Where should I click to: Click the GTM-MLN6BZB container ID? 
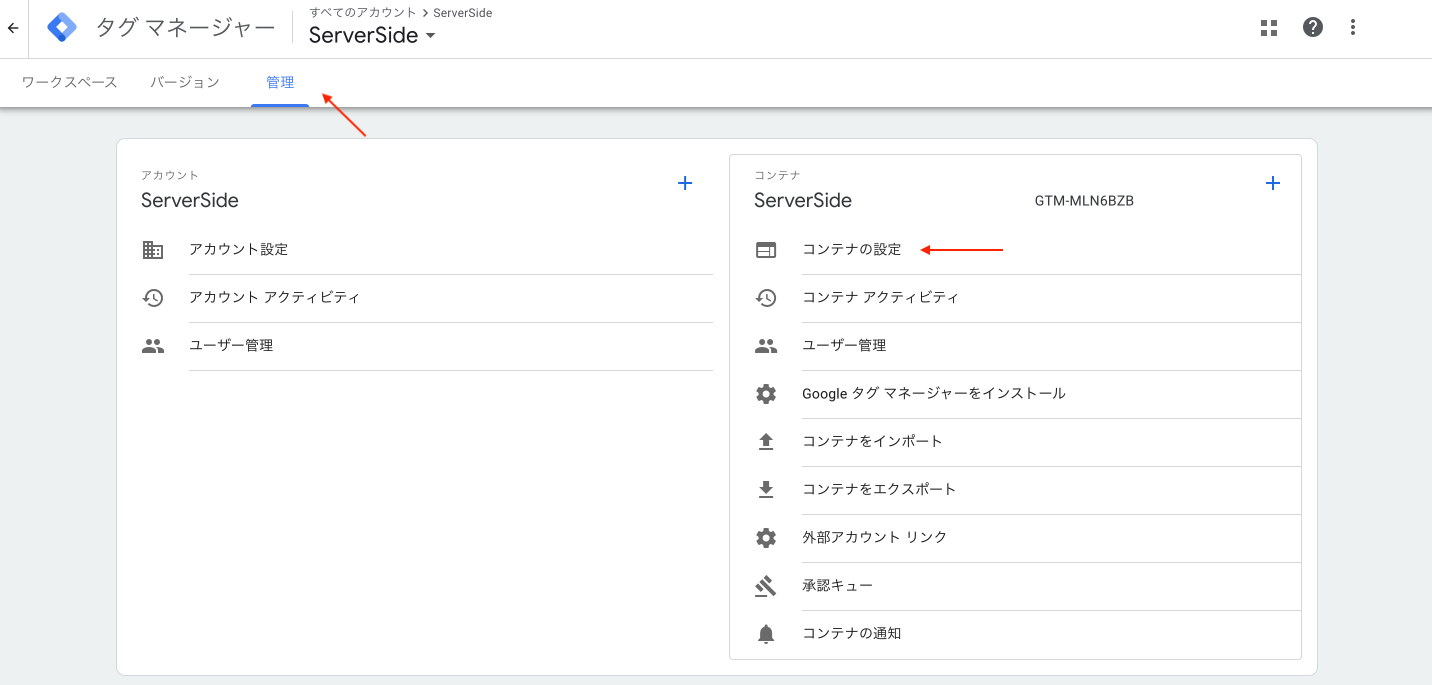[1084, 201]
